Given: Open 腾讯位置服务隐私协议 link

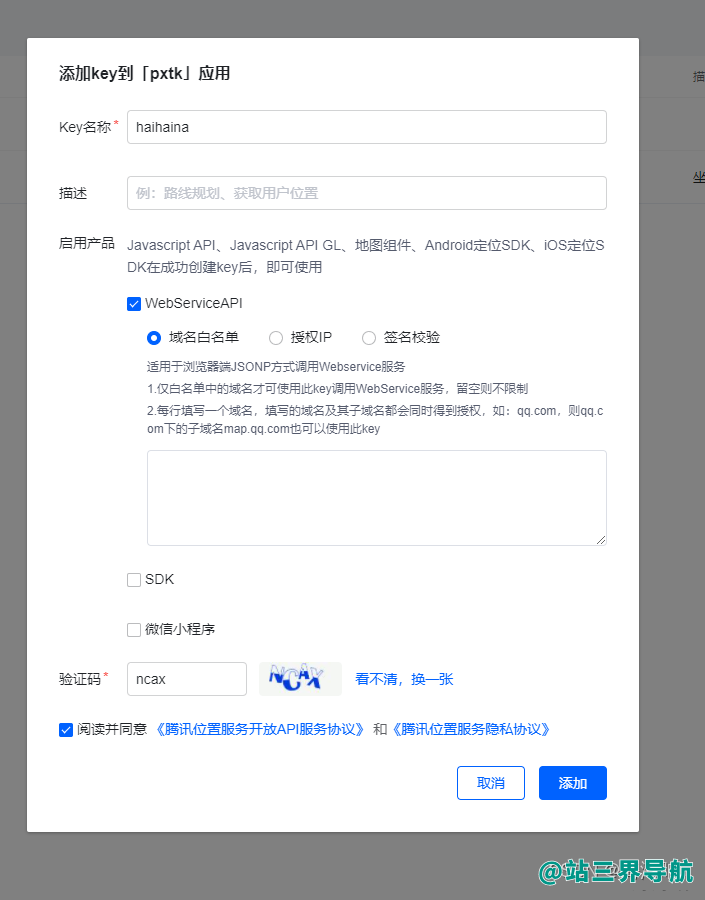Looking at the screenshot, I should (471, 729).
